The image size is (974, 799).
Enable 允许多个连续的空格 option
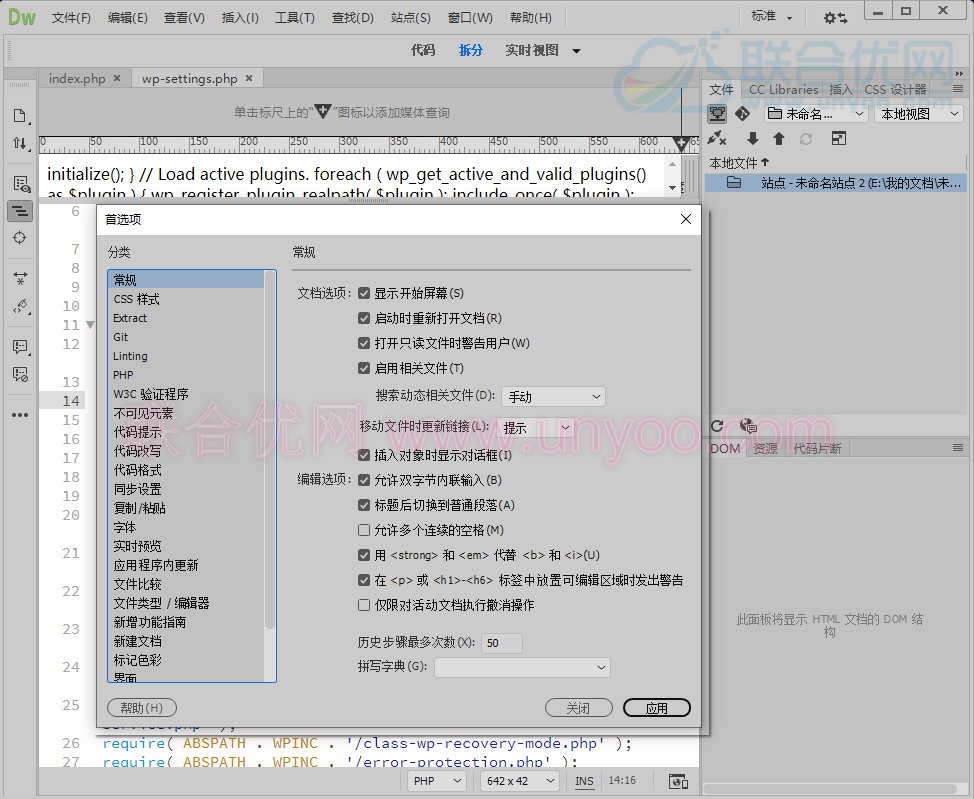364,530
